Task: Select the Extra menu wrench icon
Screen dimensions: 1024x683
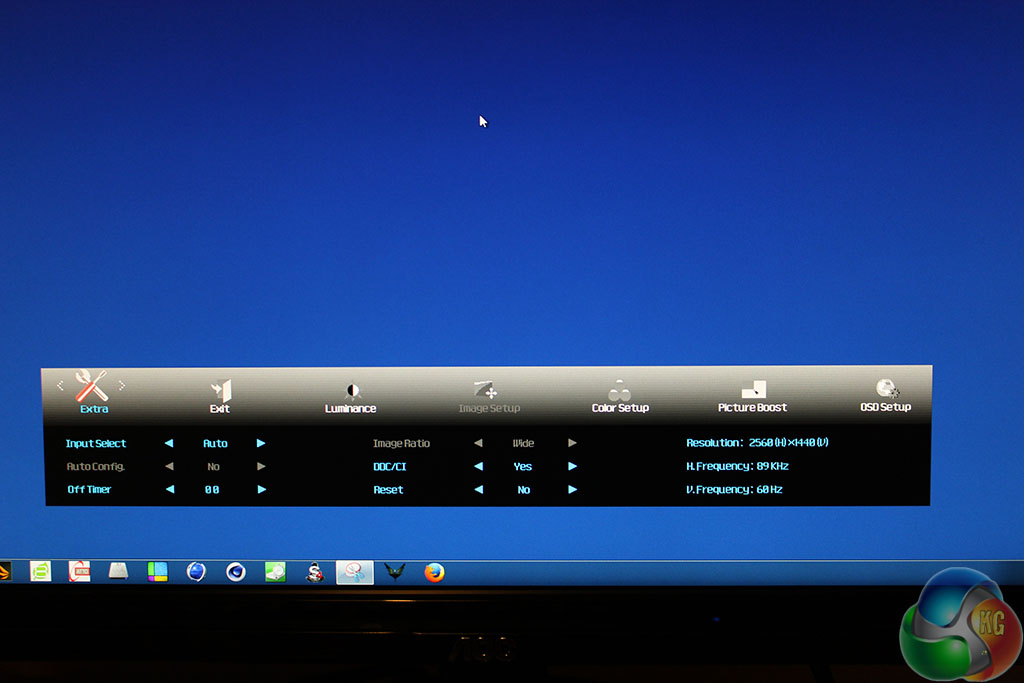Action: coord(91,386)
